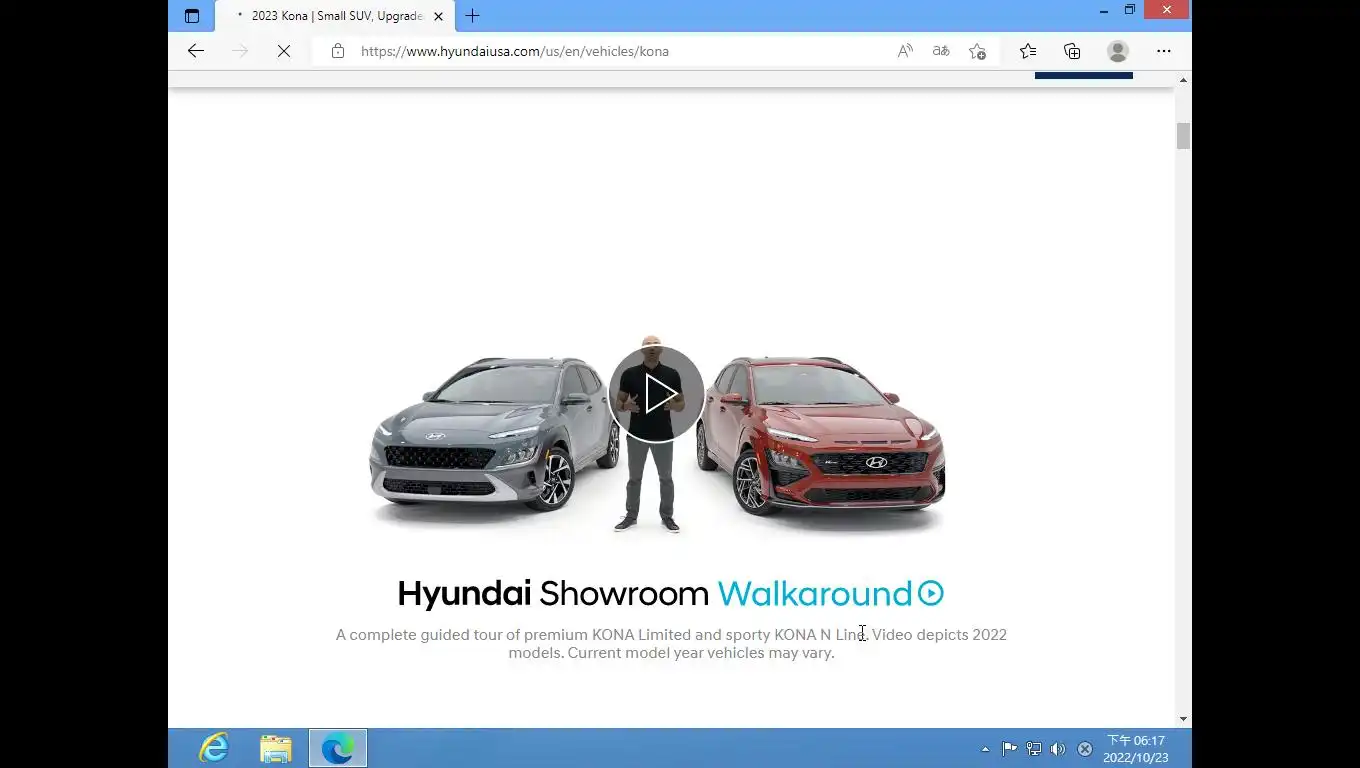Screen dimensions: 1360x768
Task: Open Internet Explorer from taskbar
Action: 214,748
